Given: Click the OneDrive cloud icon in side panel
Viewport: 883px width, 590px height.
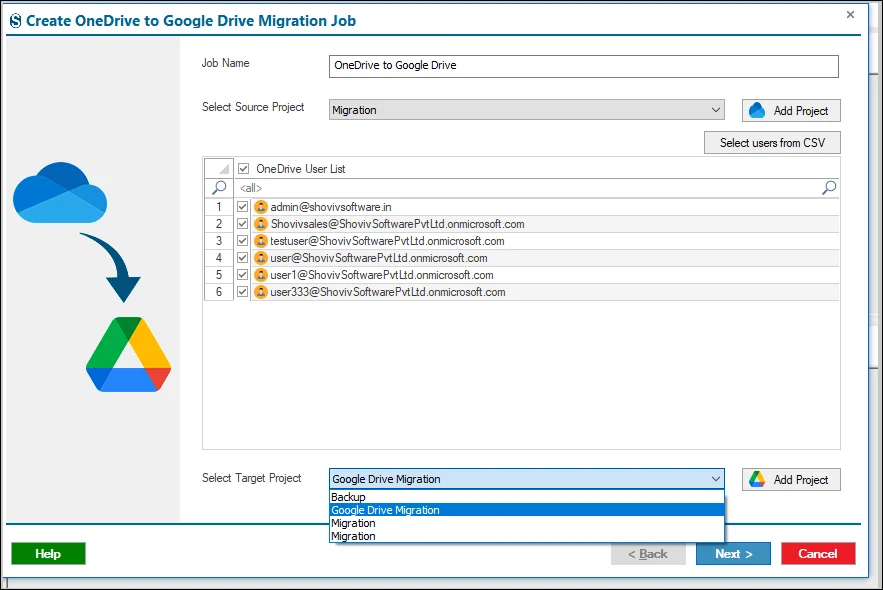Looking at the screenshot, I should click(x=60, y=192).
